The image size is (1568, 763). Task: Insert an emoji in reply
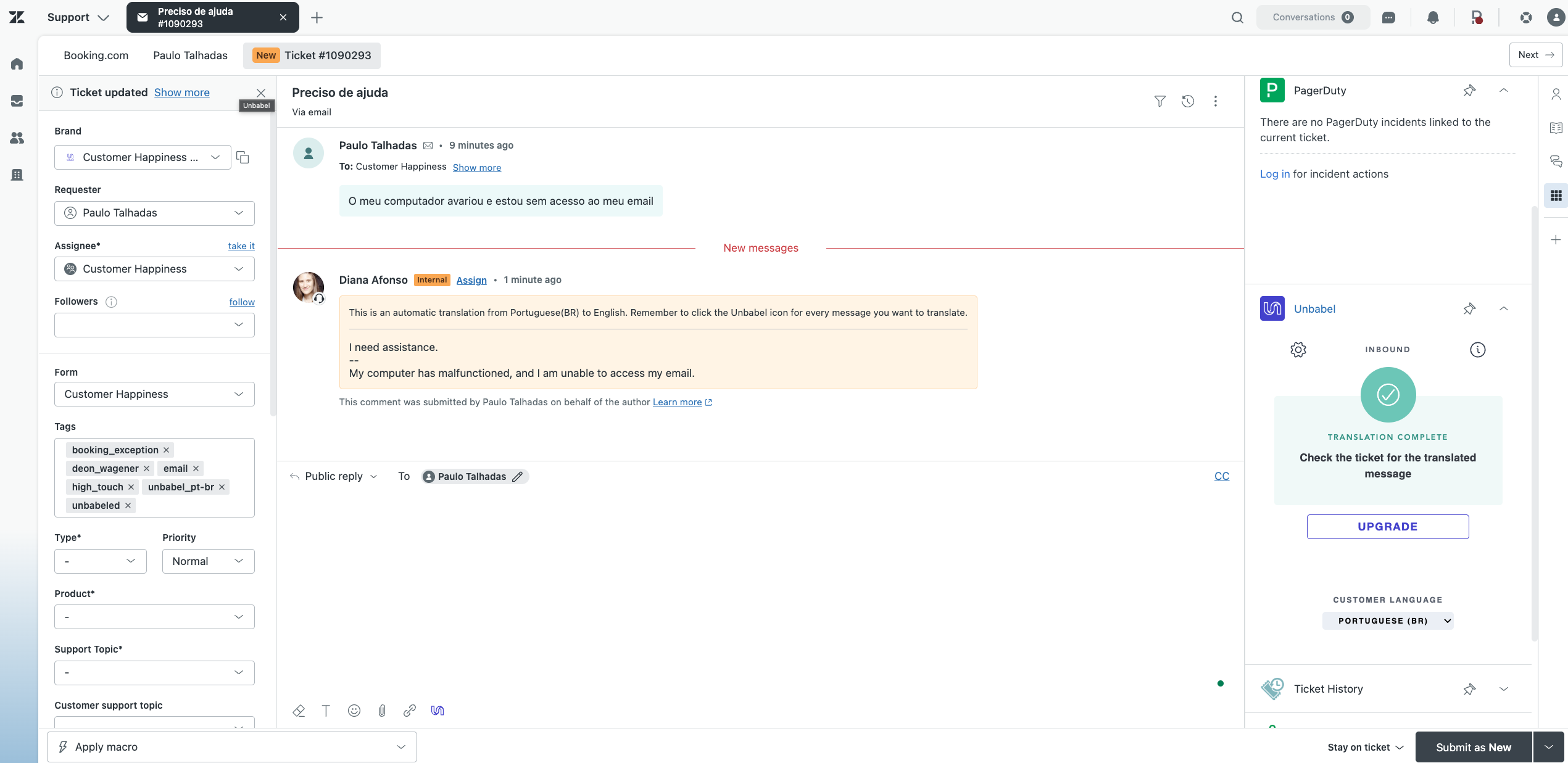coord(354,711)
